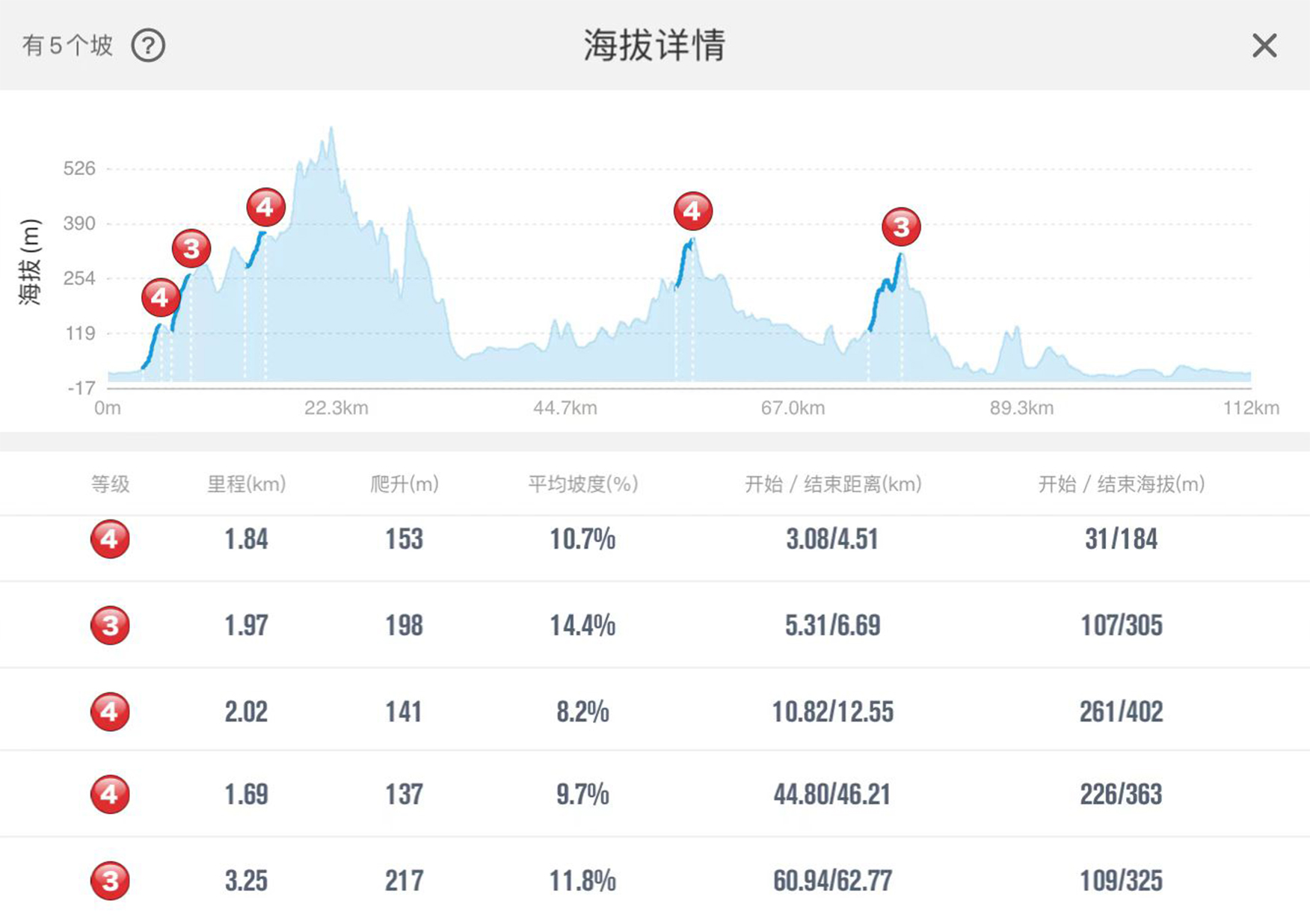
Task: Click the distance range 5.31/6.69
Action: (833, 625)
